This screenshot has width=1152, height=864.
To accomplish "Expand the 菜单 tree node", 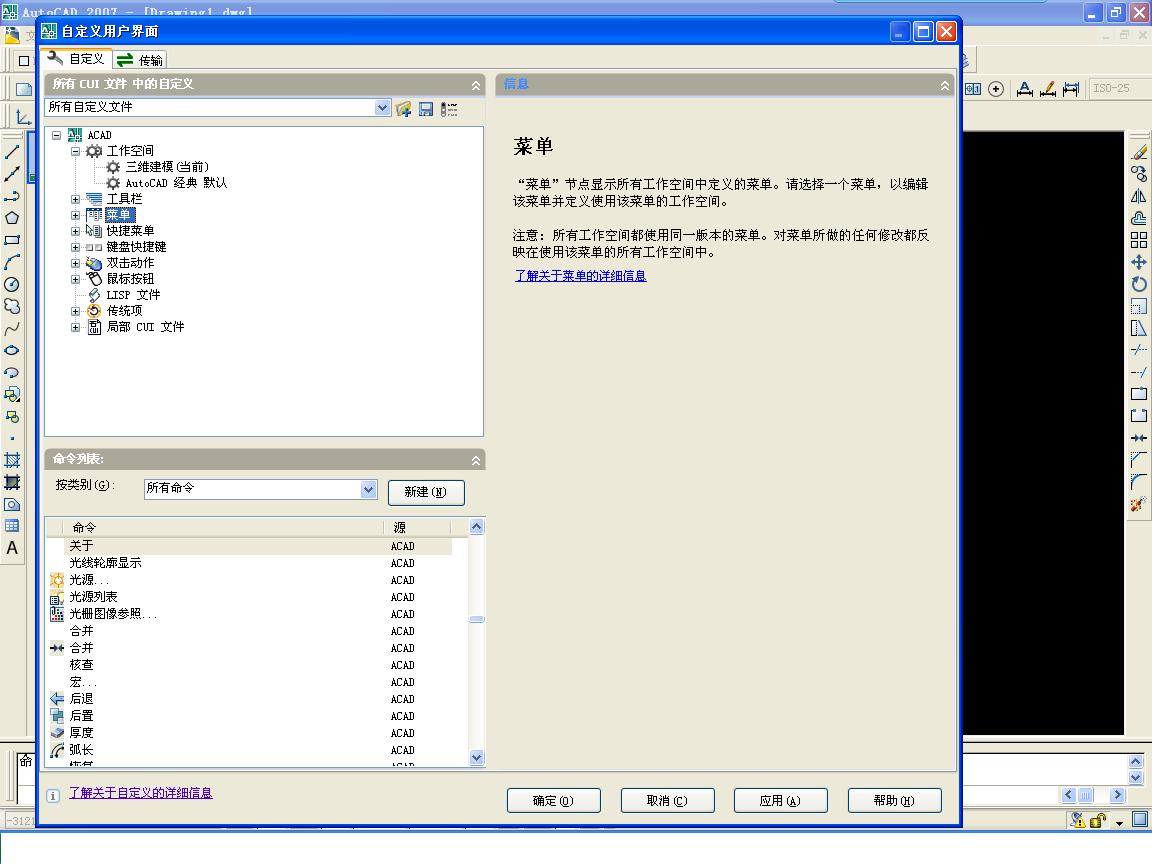I will pyautogui.click(x=75, y=215).
